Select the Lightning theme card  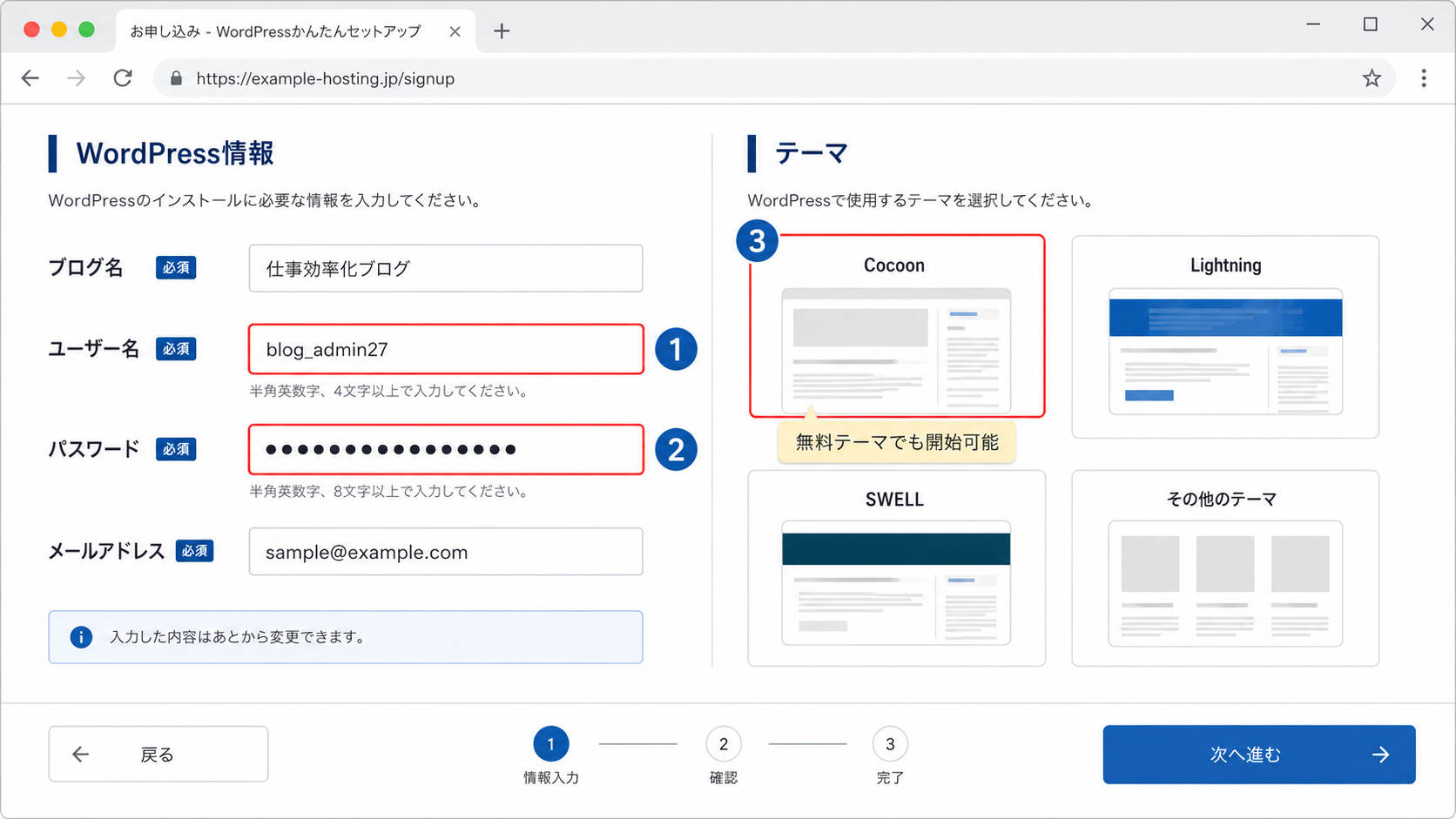(1225, 337)
